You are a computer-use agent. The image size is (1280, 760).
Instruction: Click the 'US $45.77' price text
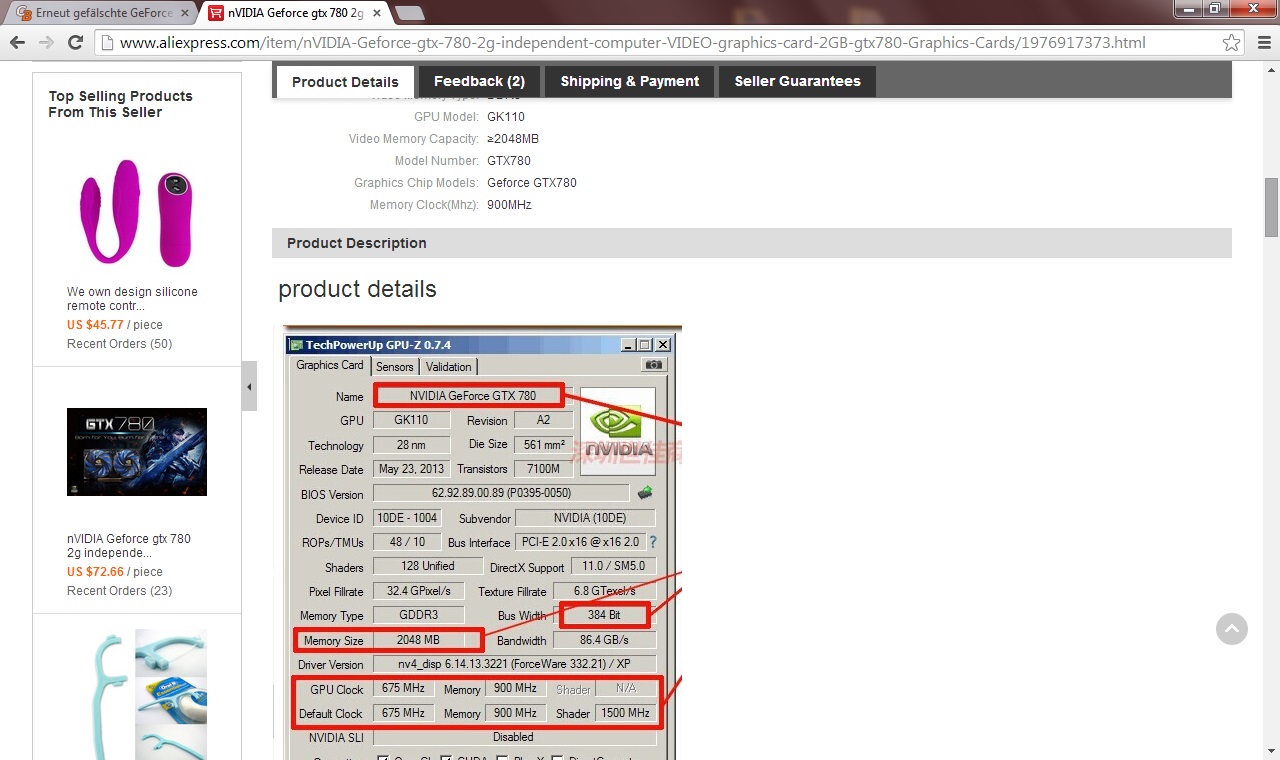point(95,325)
